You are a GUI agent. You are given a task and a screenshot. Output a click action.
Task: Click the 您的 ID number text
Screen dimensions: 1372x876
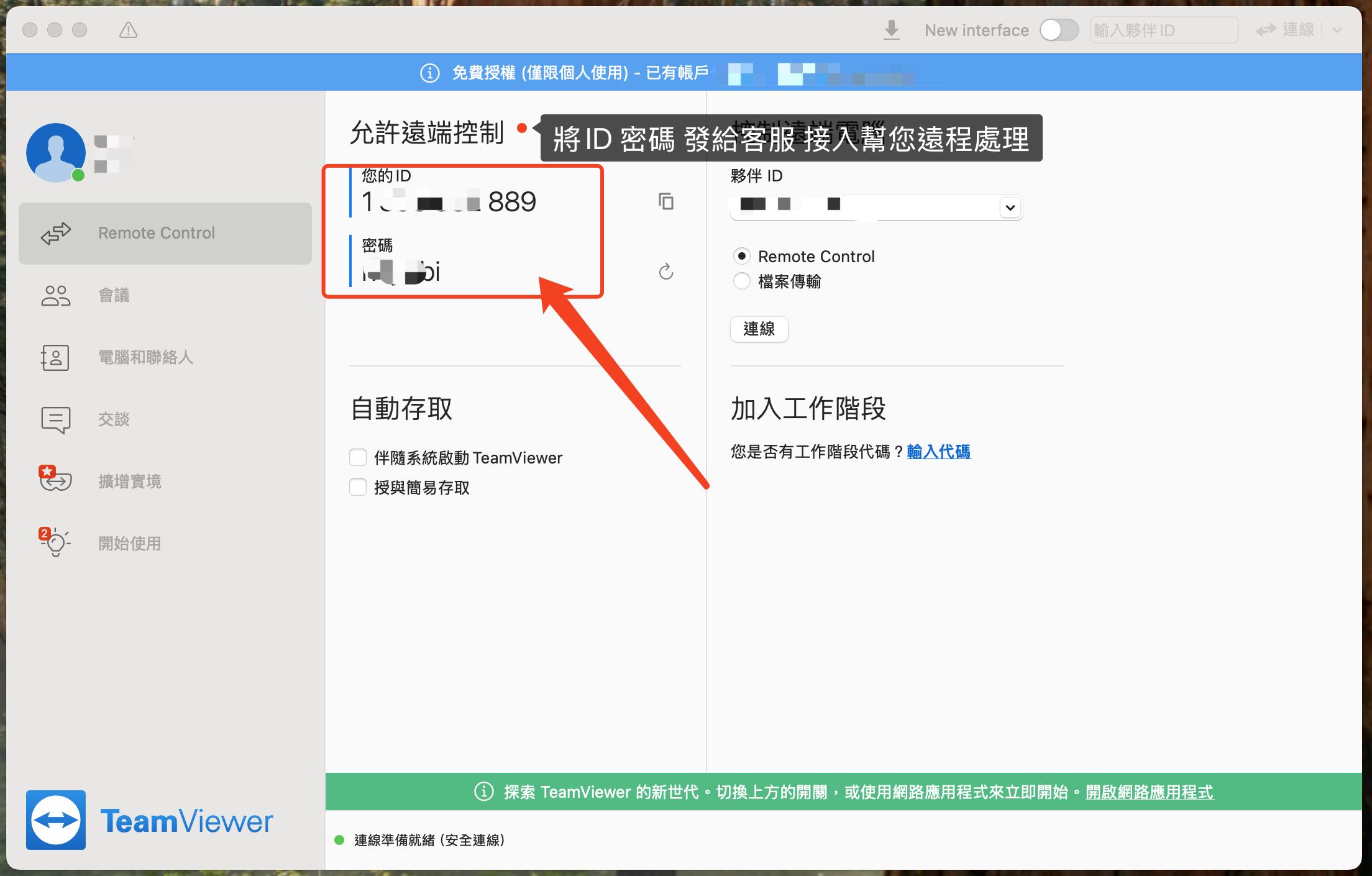[x=449, y=202]
